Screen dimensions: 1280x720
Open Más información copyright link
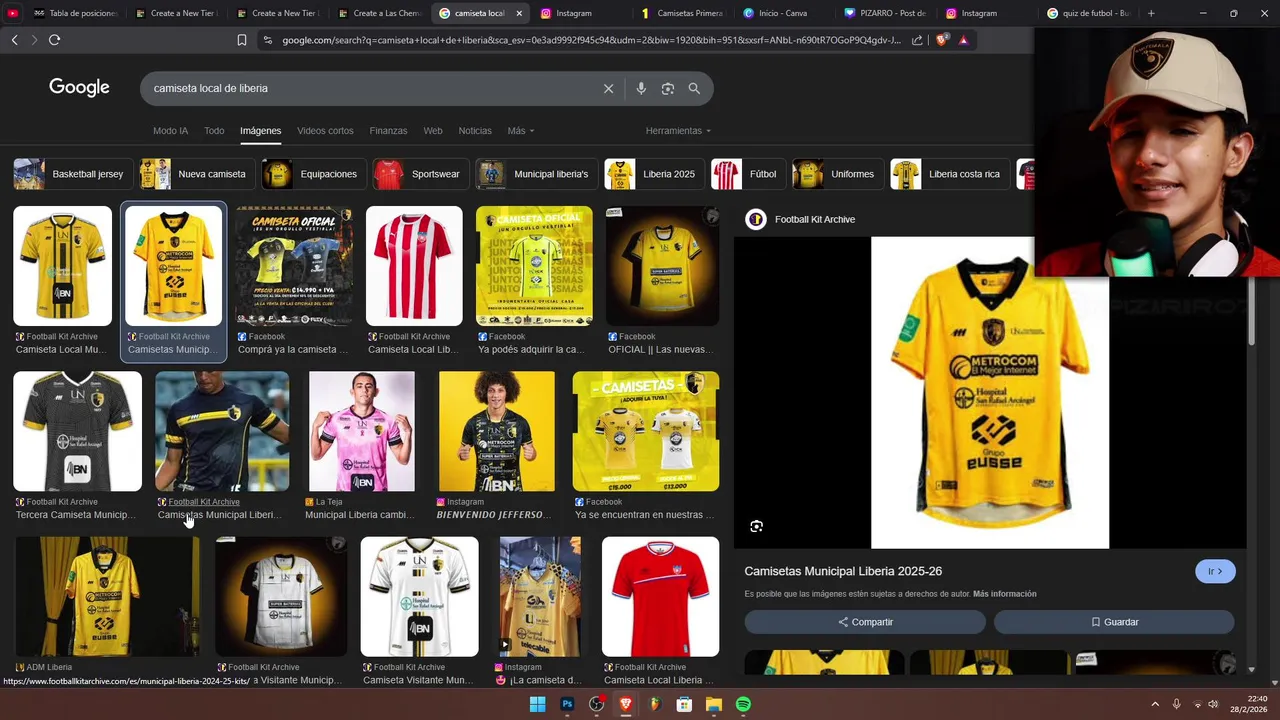point(1004,594)
